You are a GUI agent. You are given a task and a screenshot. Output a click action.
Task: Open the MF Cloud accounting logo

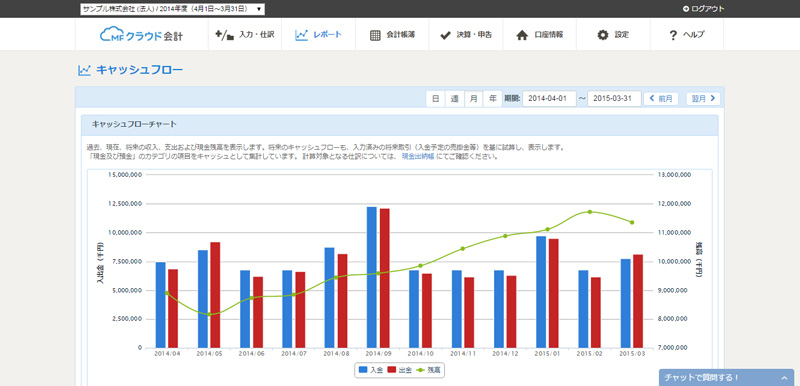click(x=141, y=35)
